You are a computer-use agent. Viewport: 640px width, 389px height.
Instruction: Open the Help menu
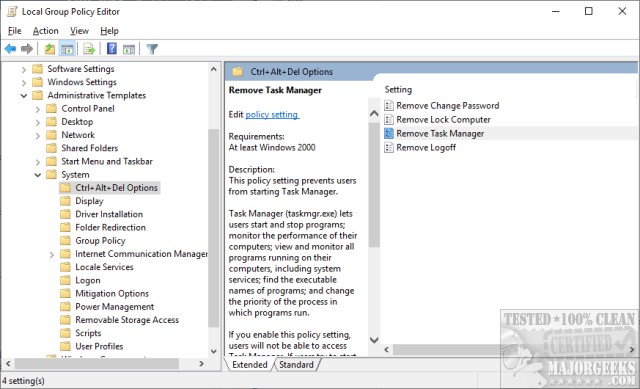pyautogui.click(x=109, y=31)
